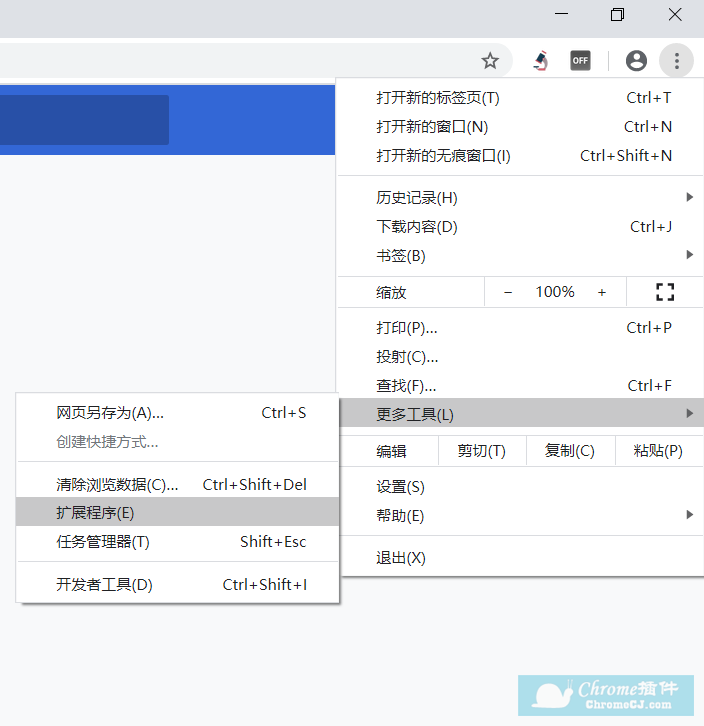Toggle the OFF extension icon
The height and width of the screenshot is (726, 704).
tap(580, 61)
